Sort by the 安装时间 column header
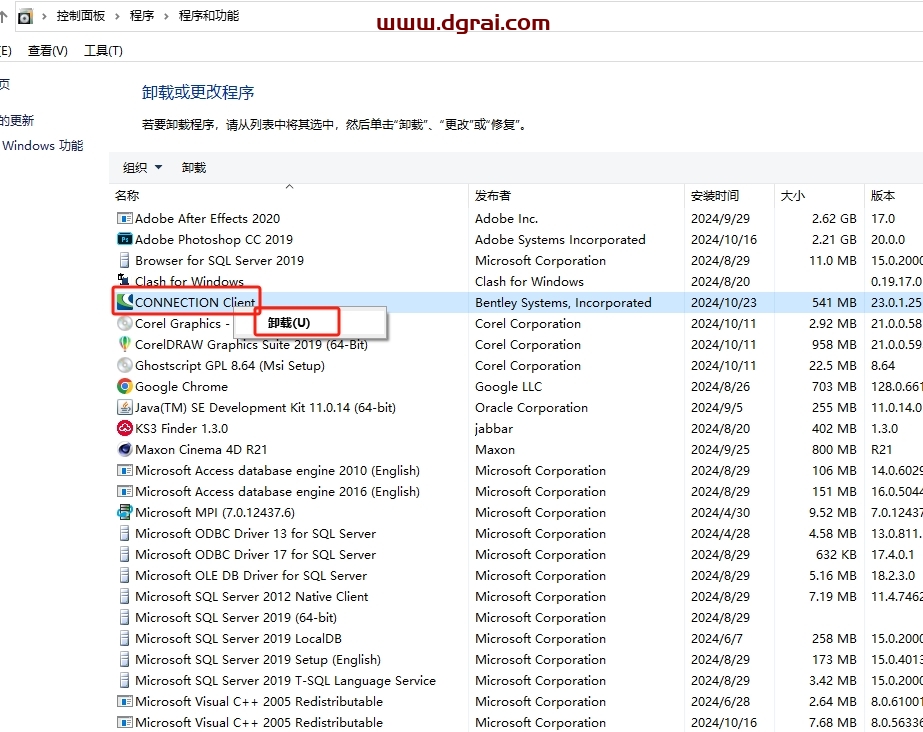This screenshot has height=732, width=923. pos(715,195)
